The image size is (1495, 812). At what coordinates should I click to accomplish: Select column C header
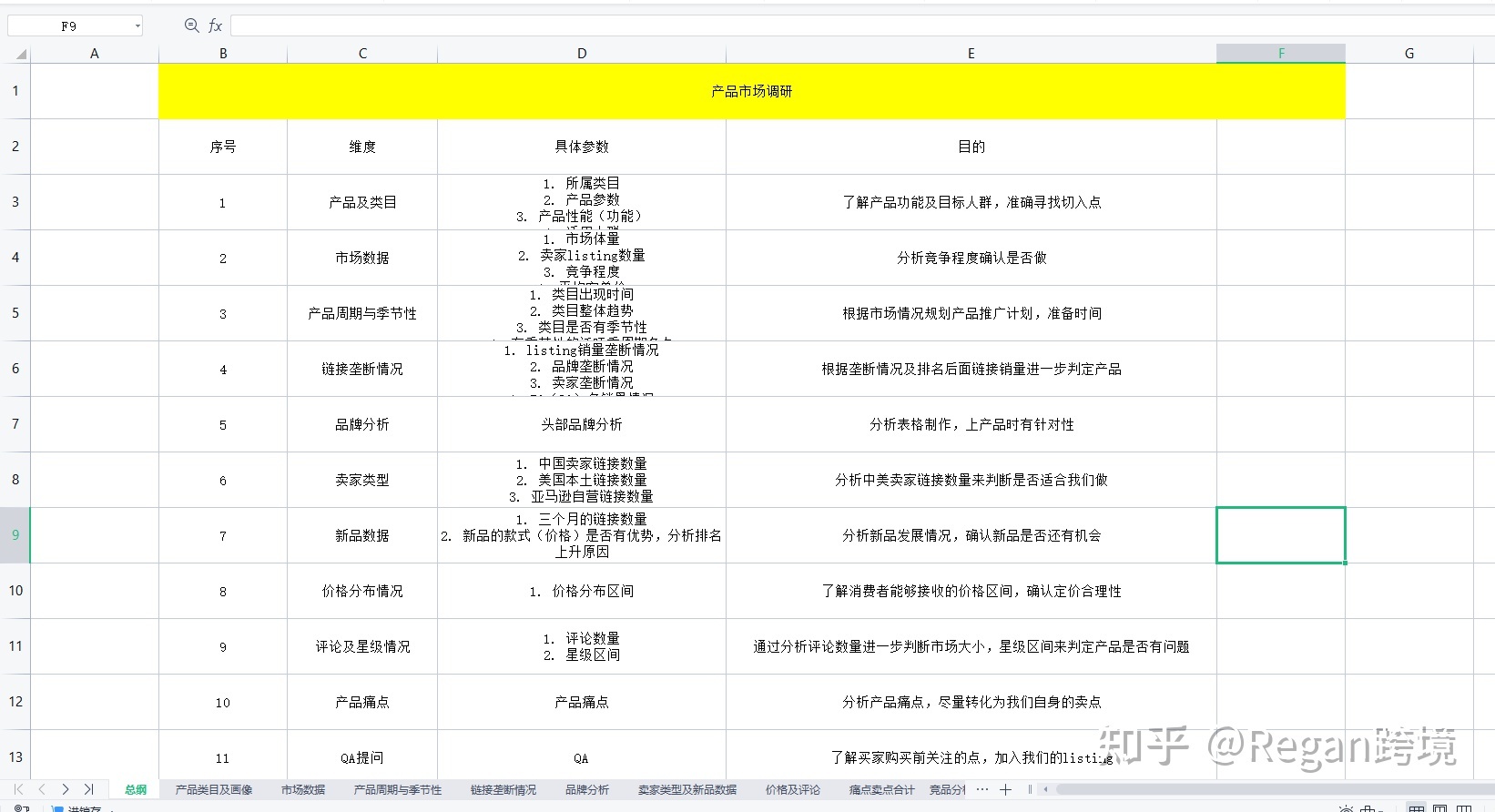point(362,54)
